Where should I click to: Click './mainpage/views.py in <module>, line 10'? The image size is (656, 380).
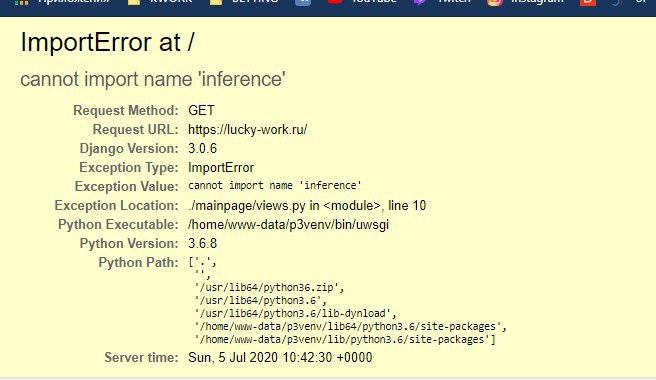click(307, 205)
